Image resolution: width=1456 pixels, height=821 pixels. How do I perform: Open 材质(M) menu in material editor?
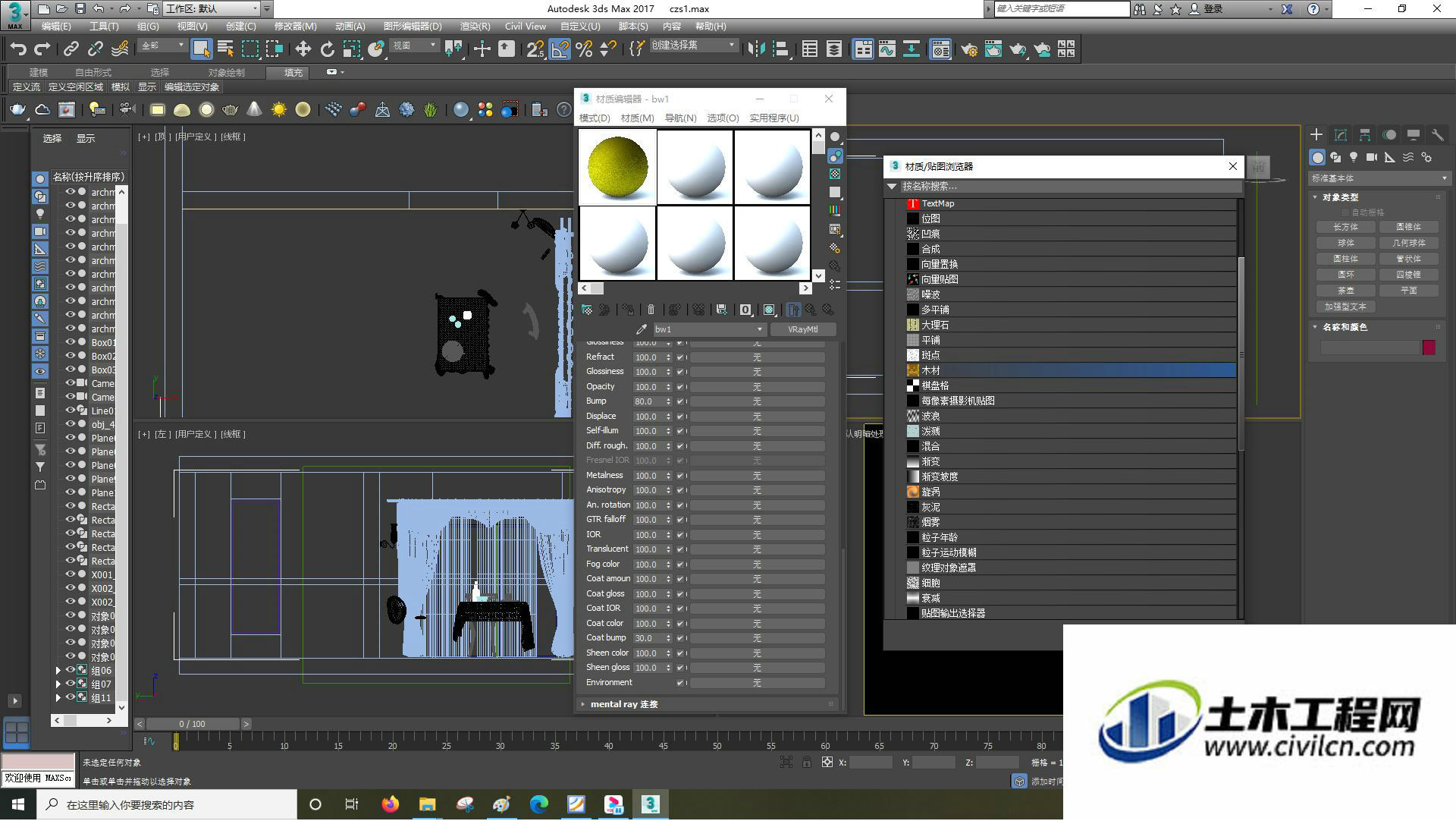(637, 118)
